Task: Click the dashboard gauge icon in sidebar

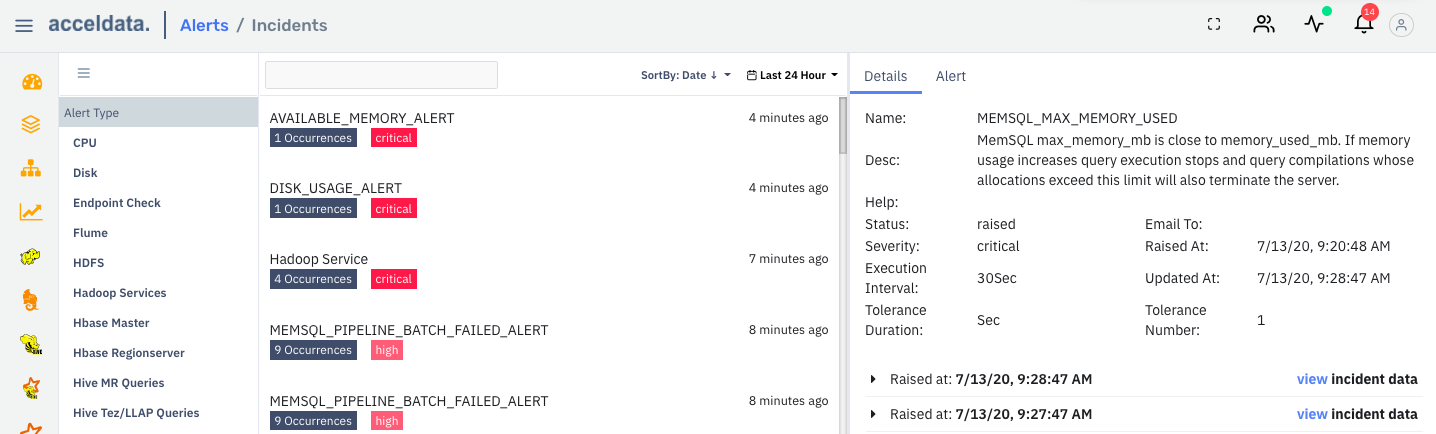Action: 31,82
